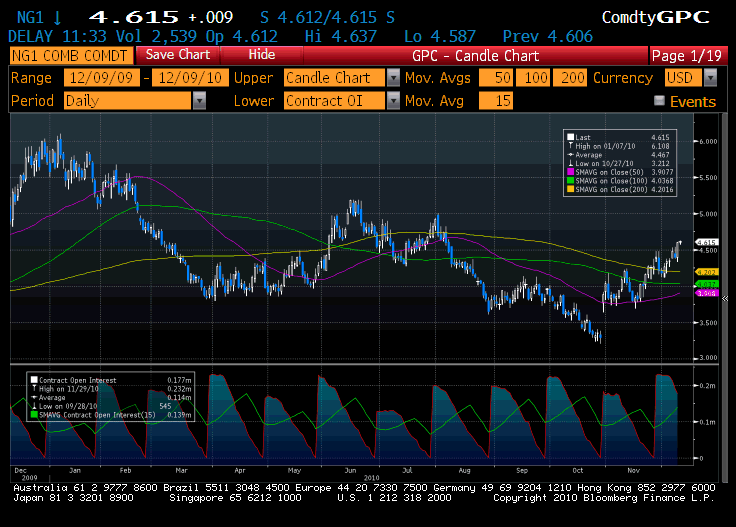Enable the Events checkbox
The image size is (736, 527).
pos(659,101)
